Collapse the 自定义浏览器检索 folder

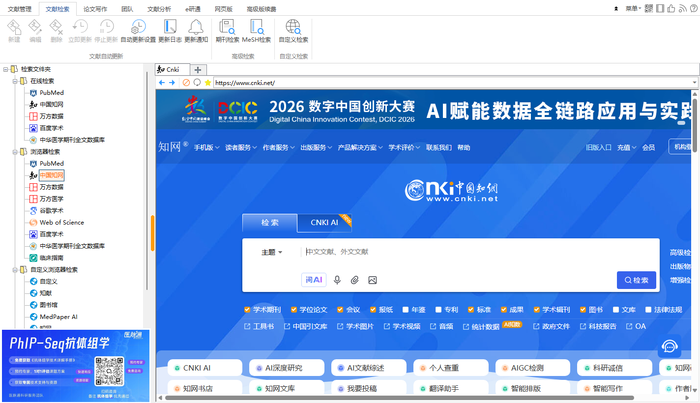pos(15,270)
